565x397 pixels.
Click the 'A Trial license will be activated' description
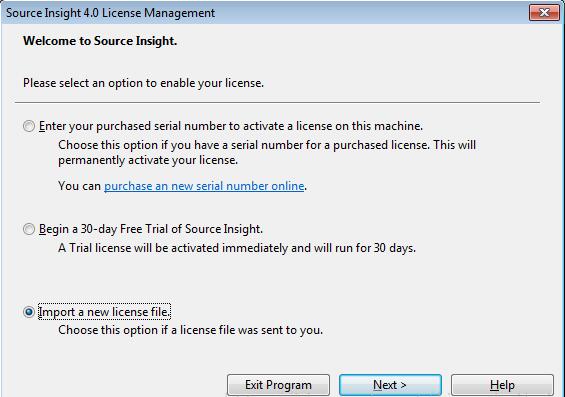point(237,248)
